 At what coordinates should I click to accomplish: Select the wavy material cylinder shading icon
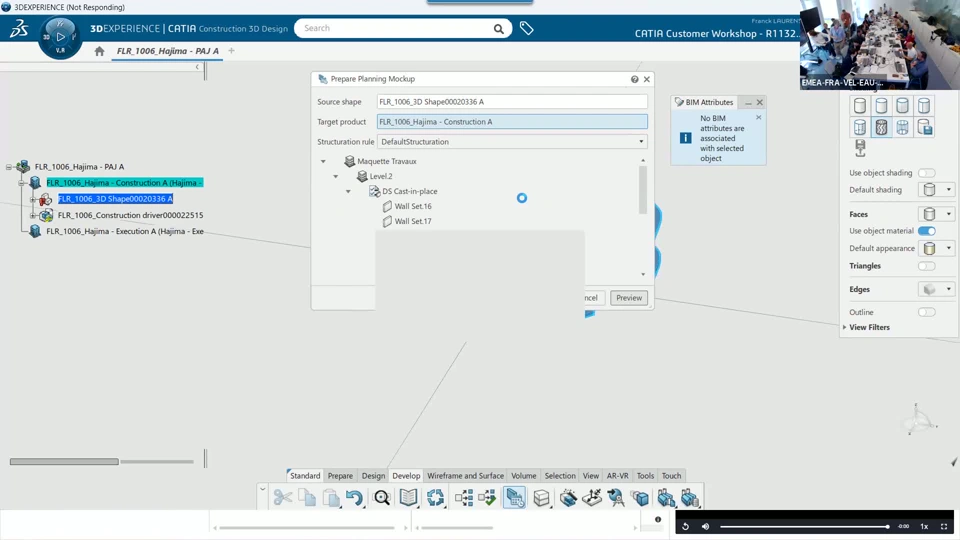(x=881, y=127)
